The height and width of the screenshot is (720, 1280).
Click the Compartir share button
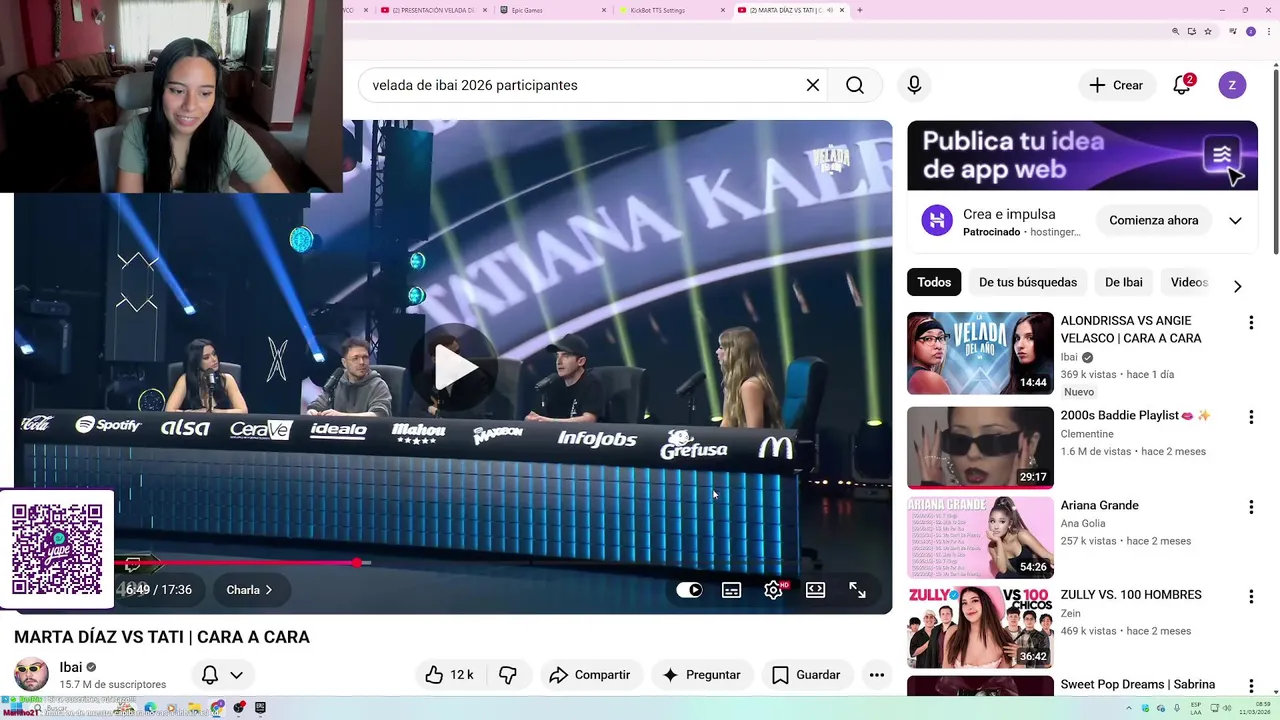(x=590, y=675)
